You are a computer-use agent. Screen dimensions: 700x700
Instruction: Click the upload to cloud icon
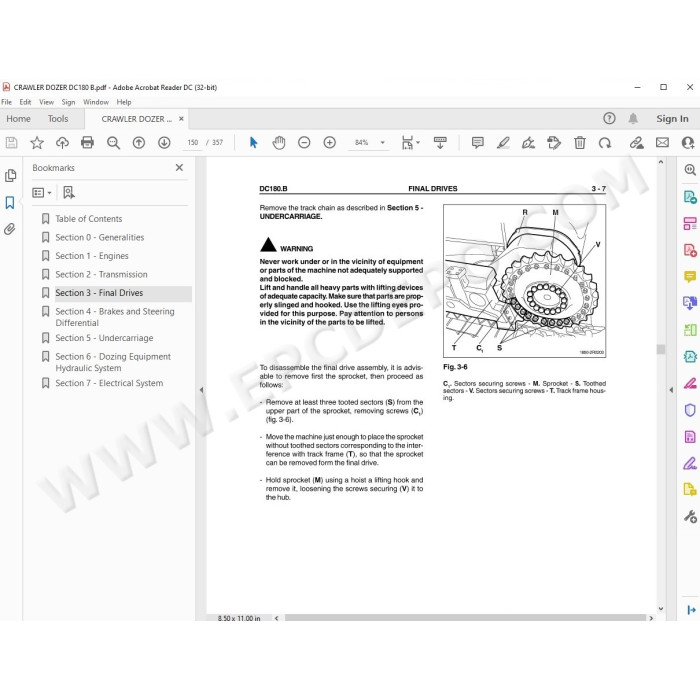pos(62,142)
